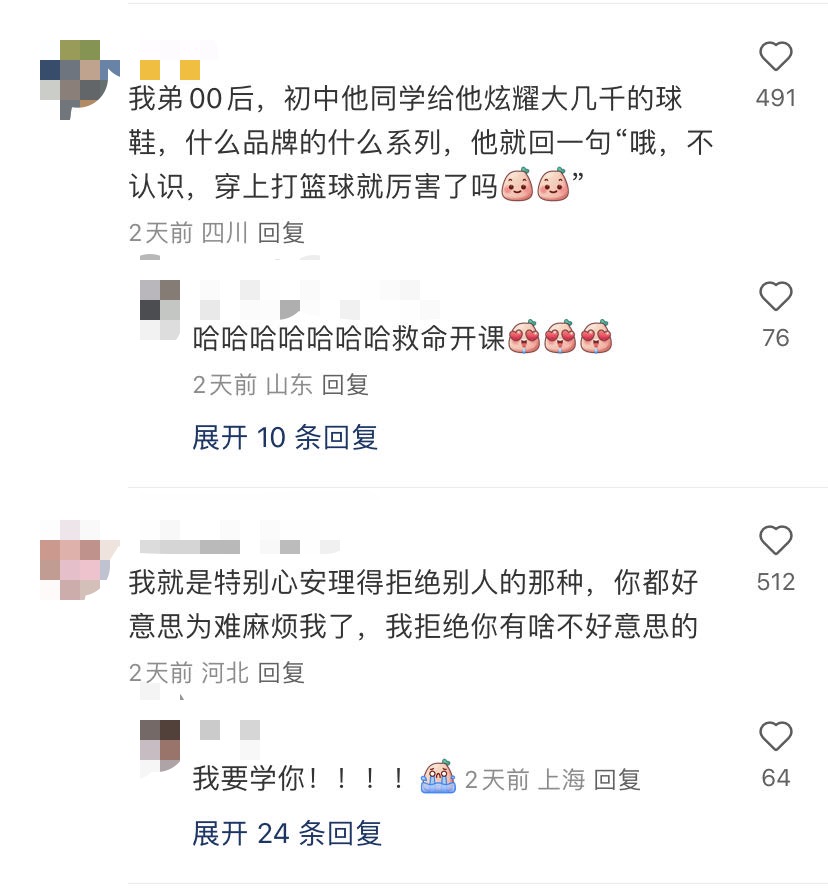Open first commenter's pixelated avatar
Image resolution: width=828 pixels, height=893 pixels.
80,79
